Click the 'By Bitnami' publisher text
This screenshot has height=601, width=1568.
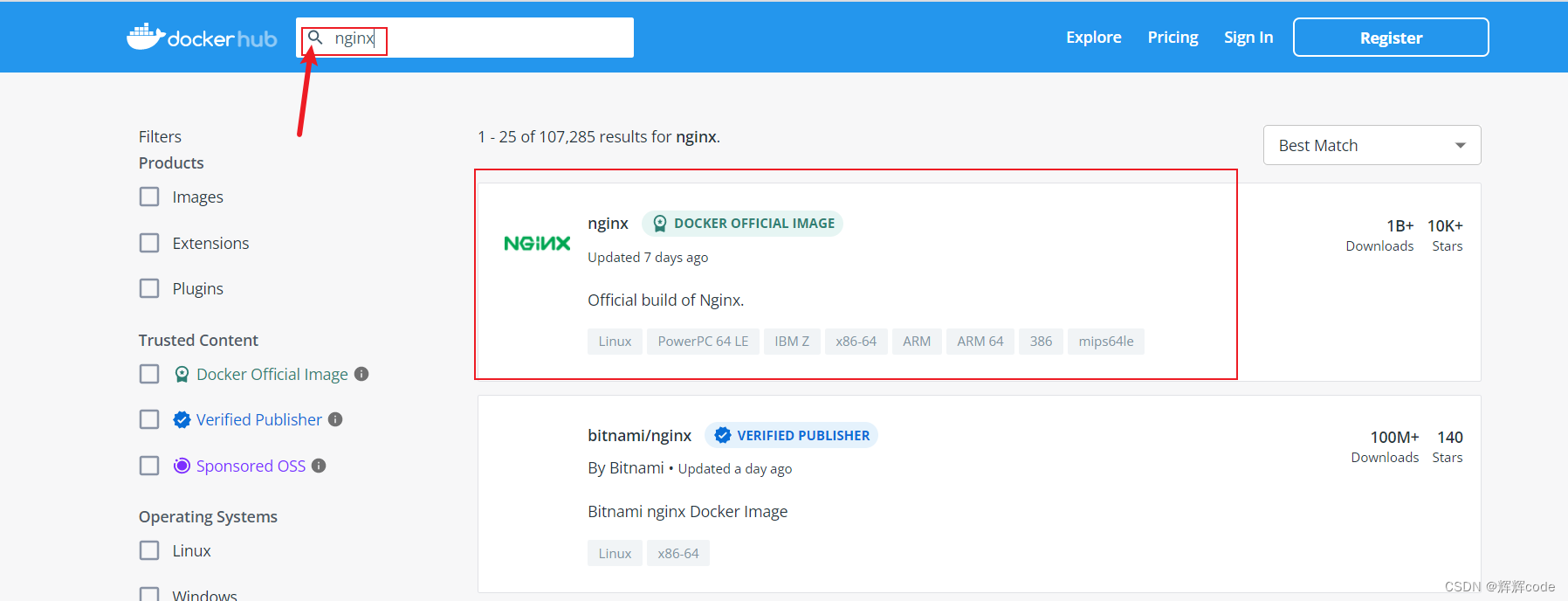click(625, 468)
